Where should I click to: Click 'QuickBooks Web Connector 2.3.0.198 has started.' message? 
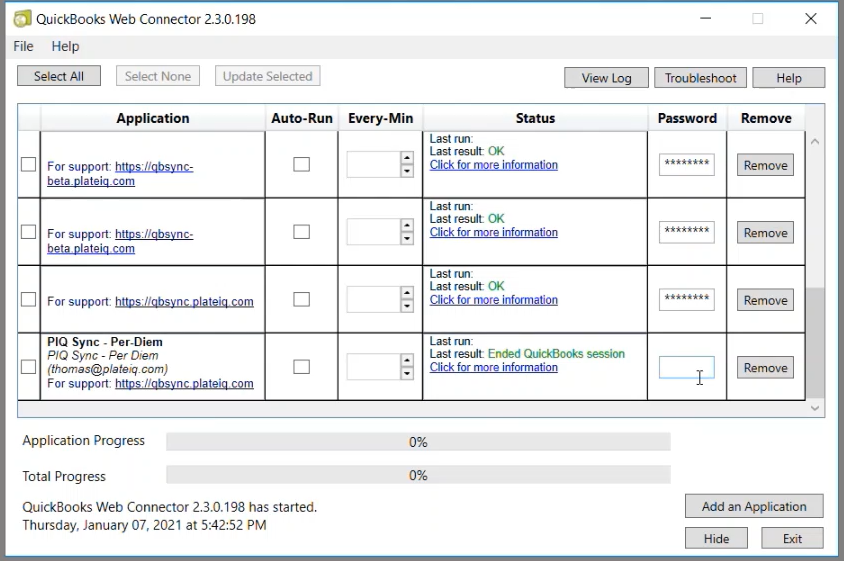click(170, 507)
